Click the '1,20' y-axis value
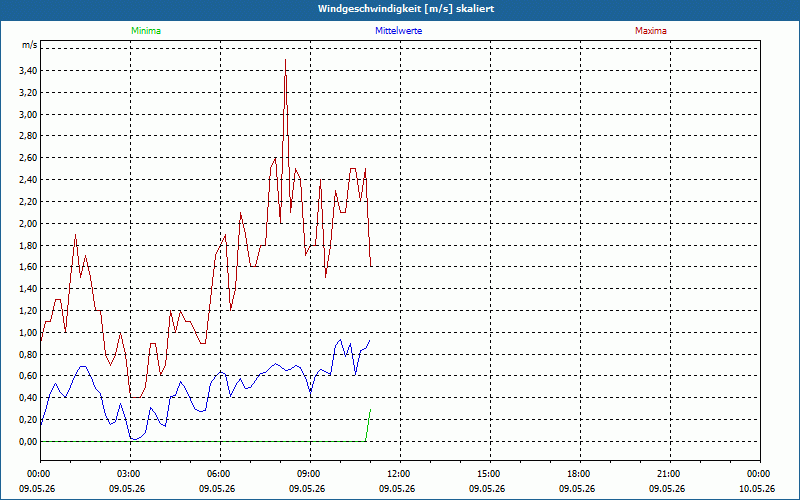This screenshot has width=800, height=500. pyautogui.click(x=28, y=311)
